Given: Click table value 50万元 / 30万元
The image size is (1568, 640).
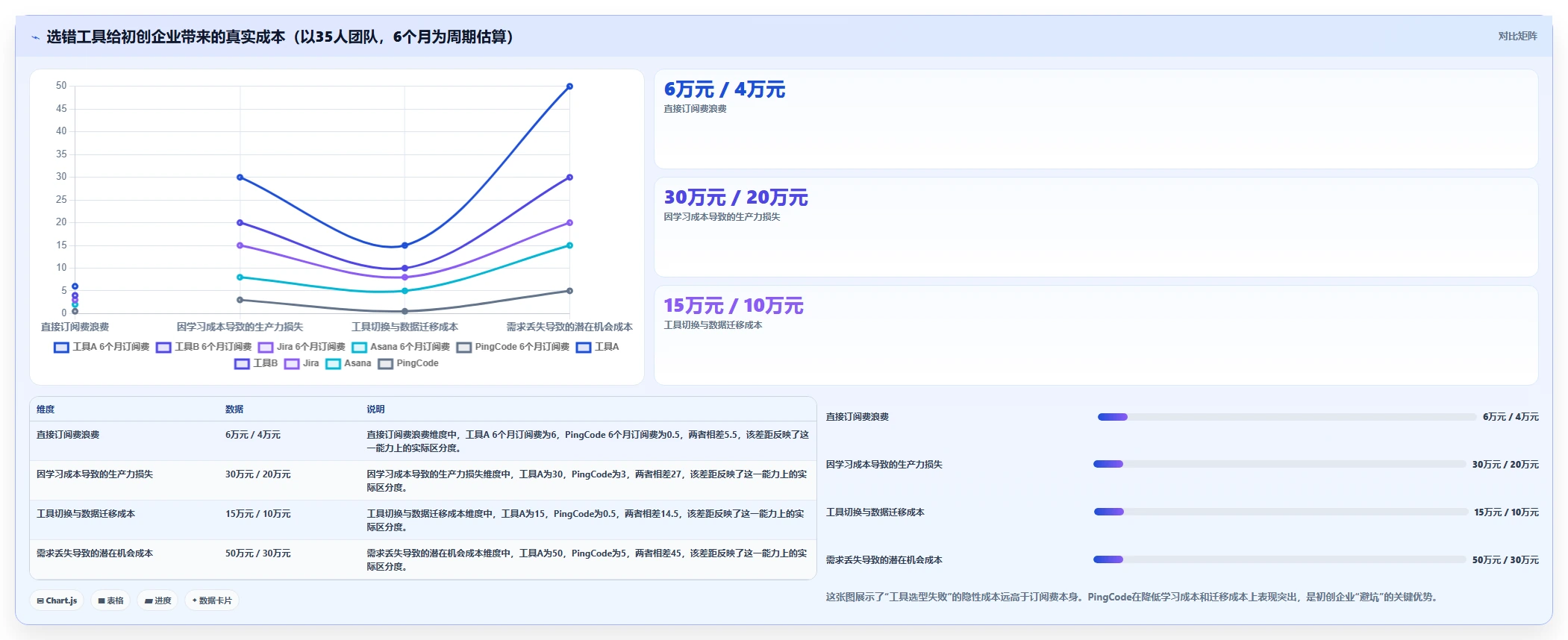Looking at the screenshot, I should click(x=258, y=553).
